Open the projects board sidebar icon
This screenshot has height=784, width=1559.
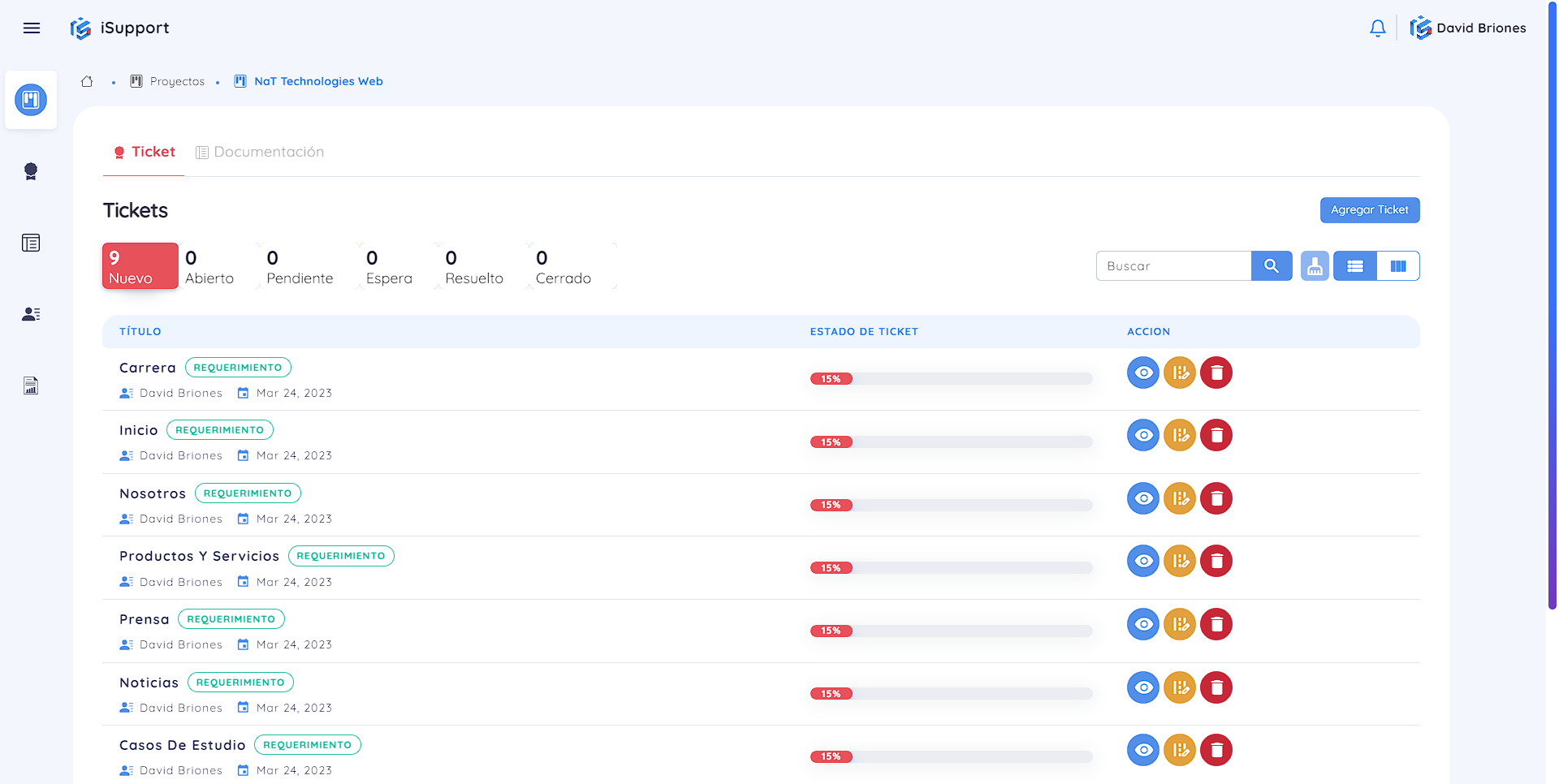tap(31, 100)
